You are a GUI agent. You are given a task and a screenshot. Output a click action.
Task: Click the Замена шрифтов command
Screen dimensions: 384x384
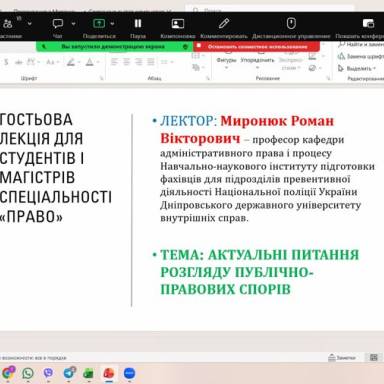(x=361, y=56)
